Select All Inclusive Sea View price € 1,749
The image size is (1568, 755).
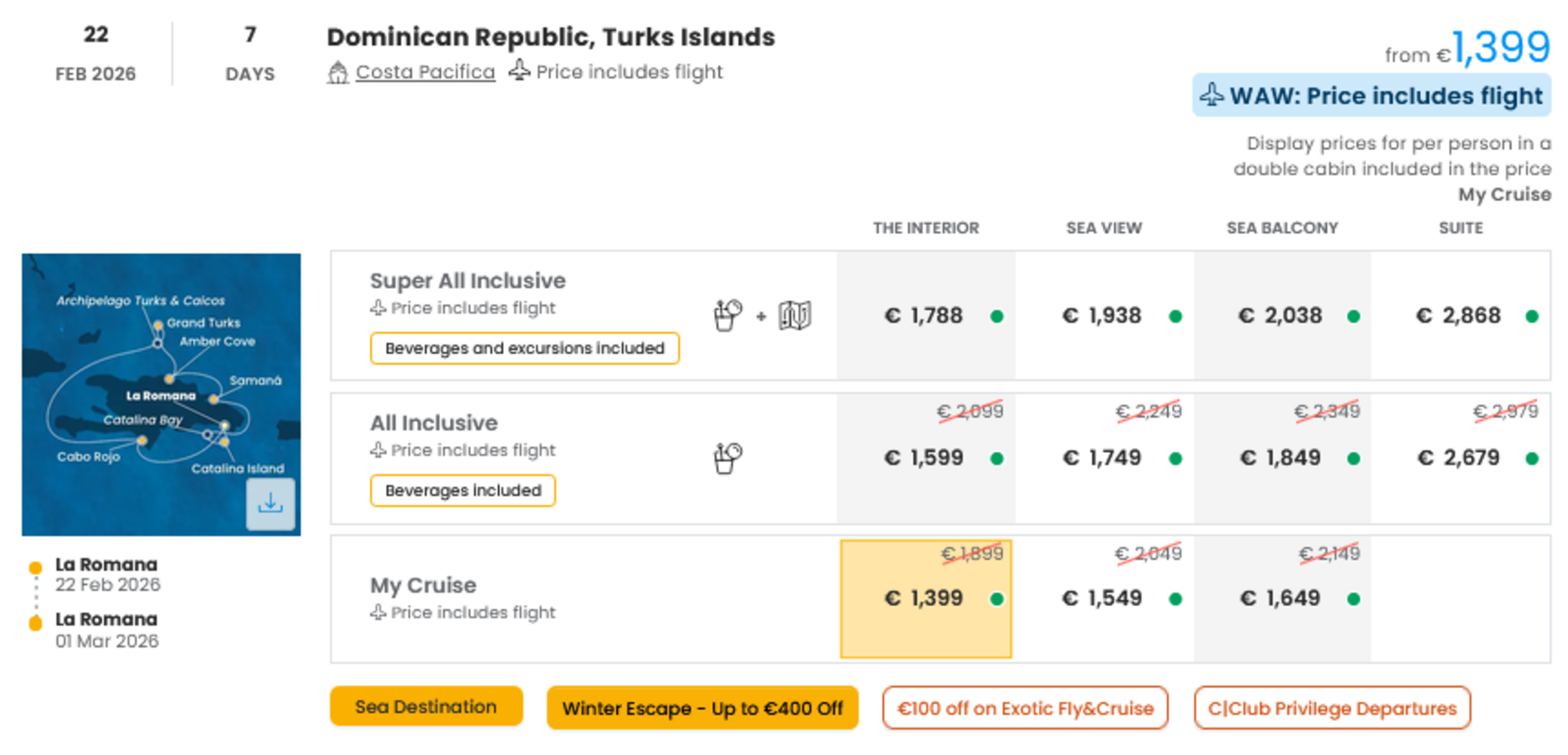click(1103, 458)
